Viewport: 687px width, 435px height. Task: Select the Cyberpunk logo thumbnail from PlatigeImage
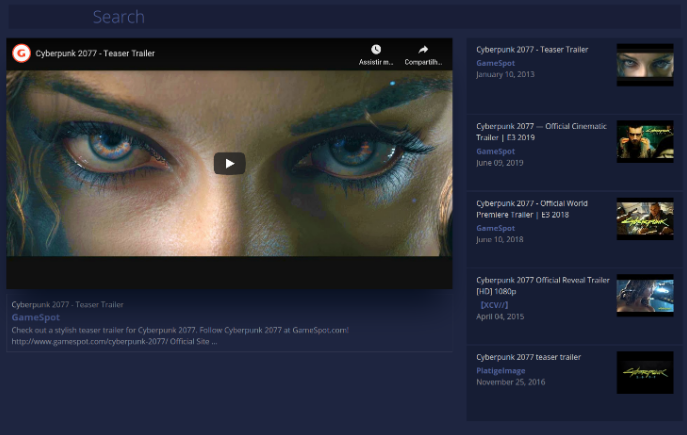(644, 372)
